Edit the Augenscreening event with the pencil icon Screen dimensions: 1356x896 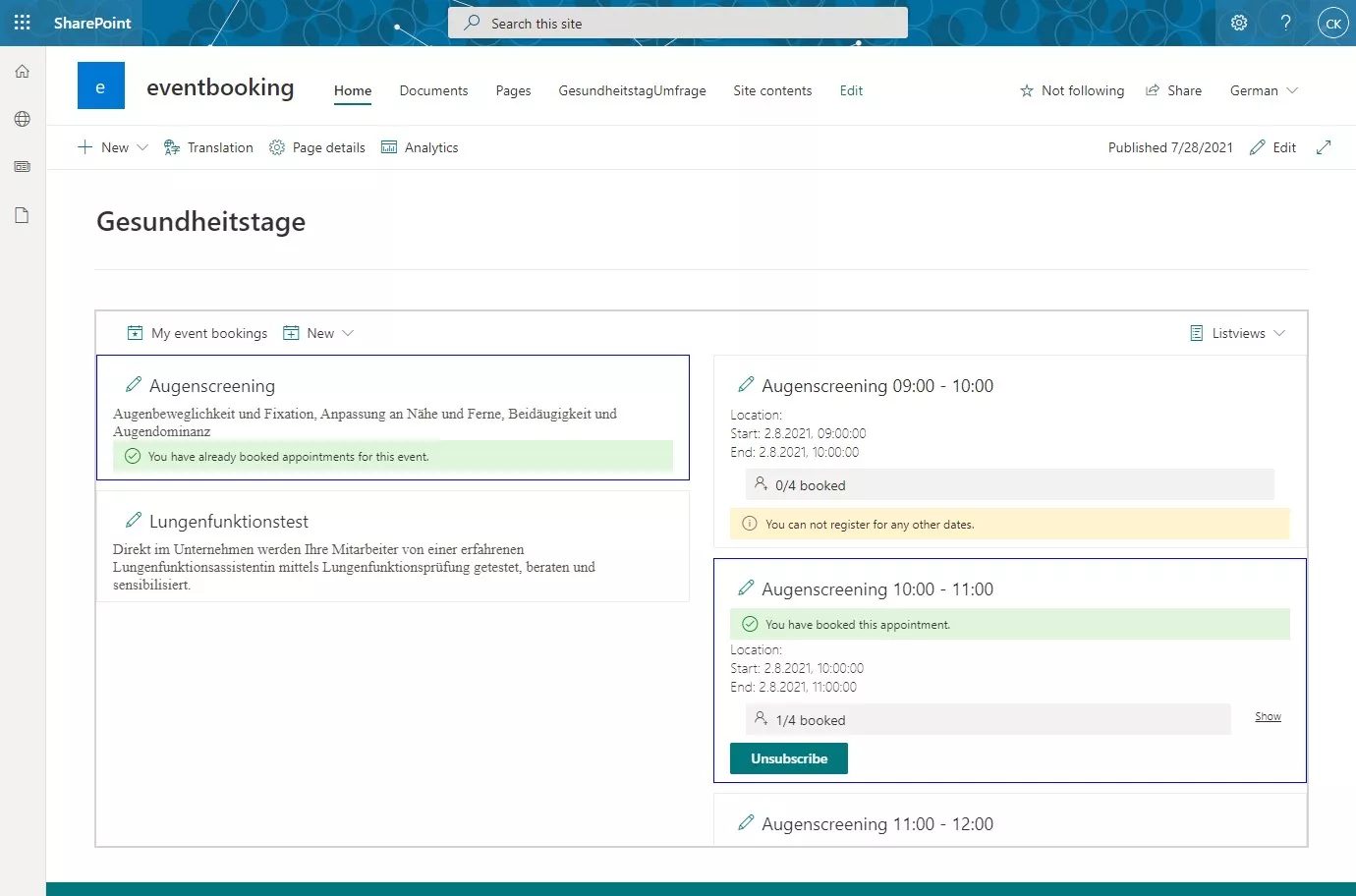click(x=136, y=384)
